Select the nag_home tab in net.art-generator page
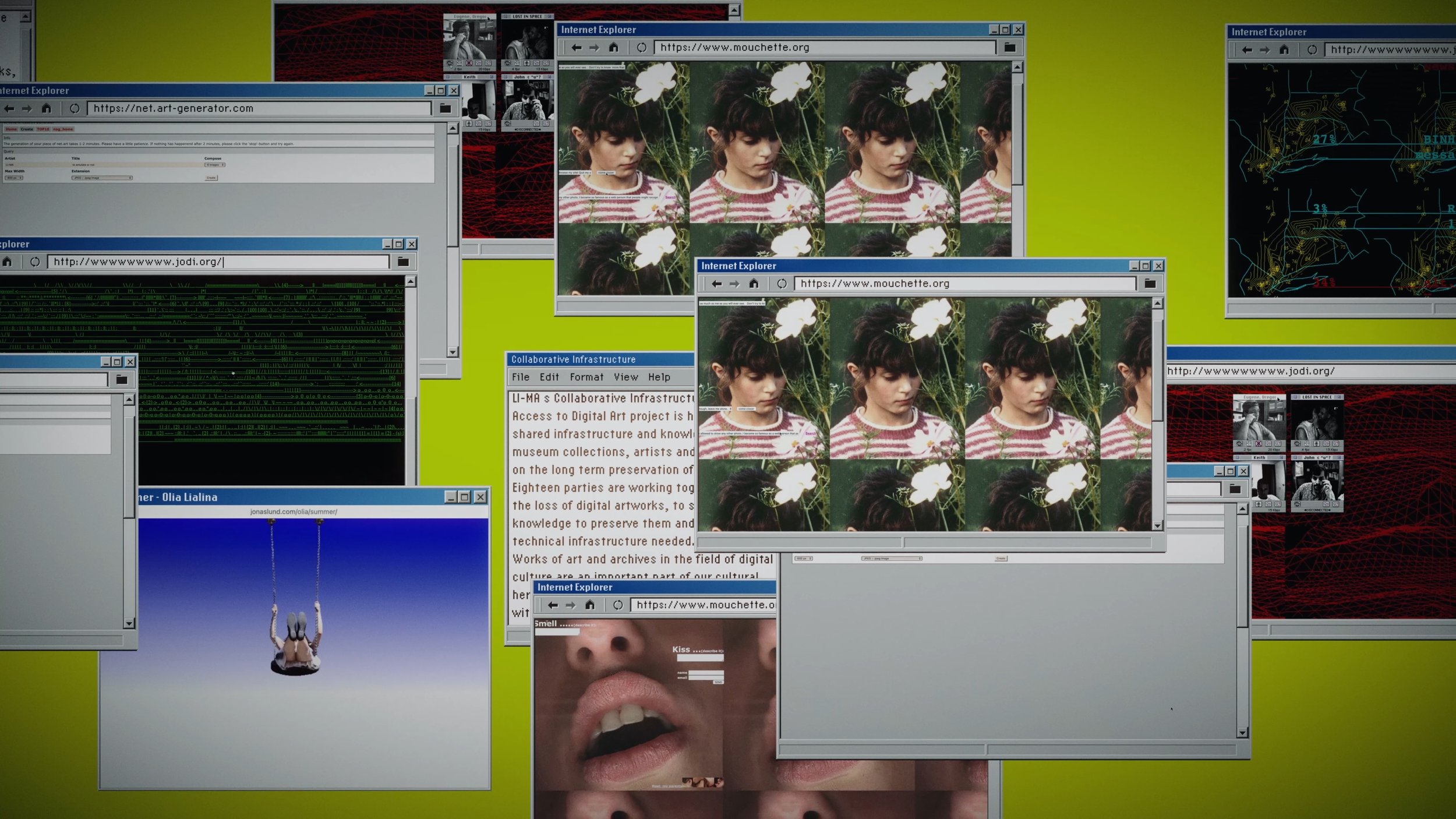This screenshot has width=1456, height=819. pos(63,129)
